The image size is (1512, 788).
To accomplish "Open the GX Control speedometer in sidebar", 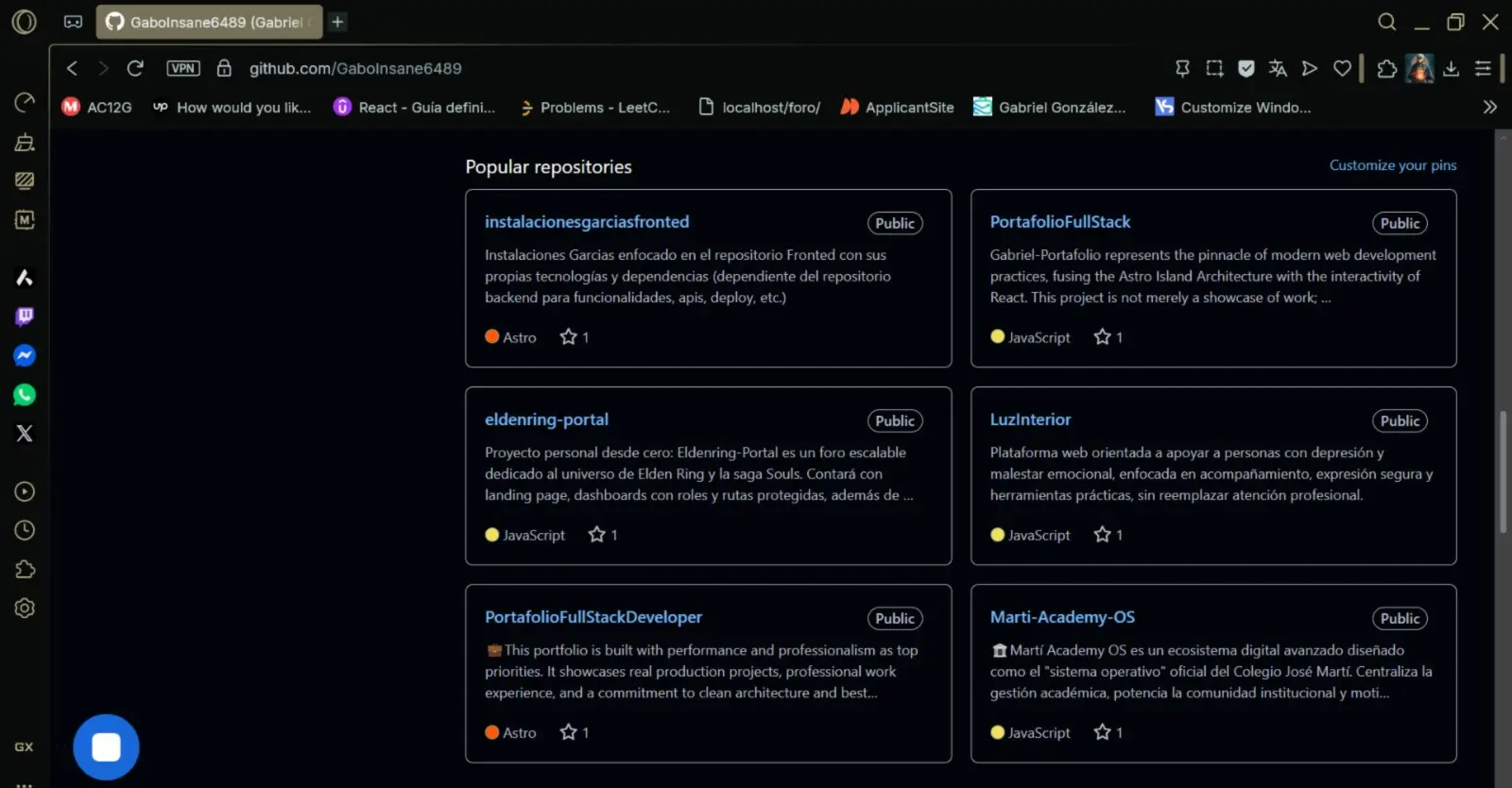I will coord(25,102).
